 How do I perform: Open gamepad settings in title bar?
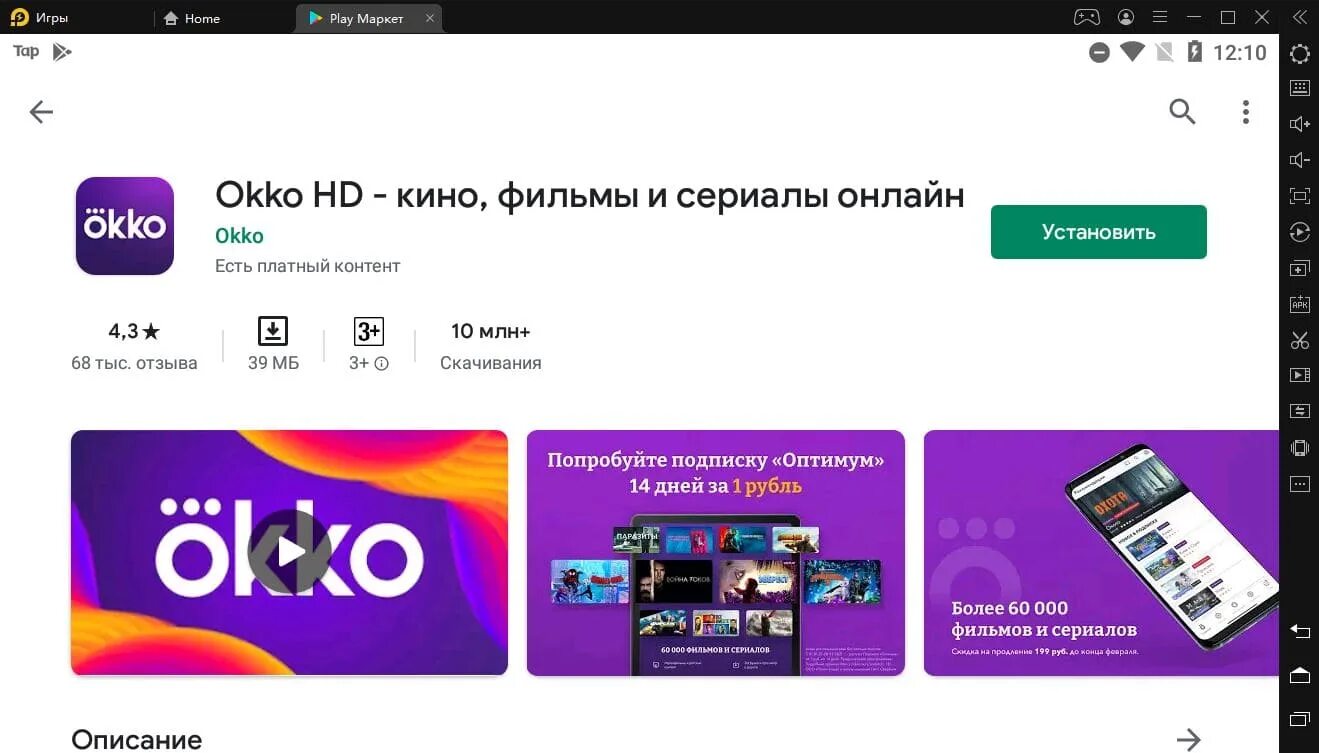[1086, 17]
